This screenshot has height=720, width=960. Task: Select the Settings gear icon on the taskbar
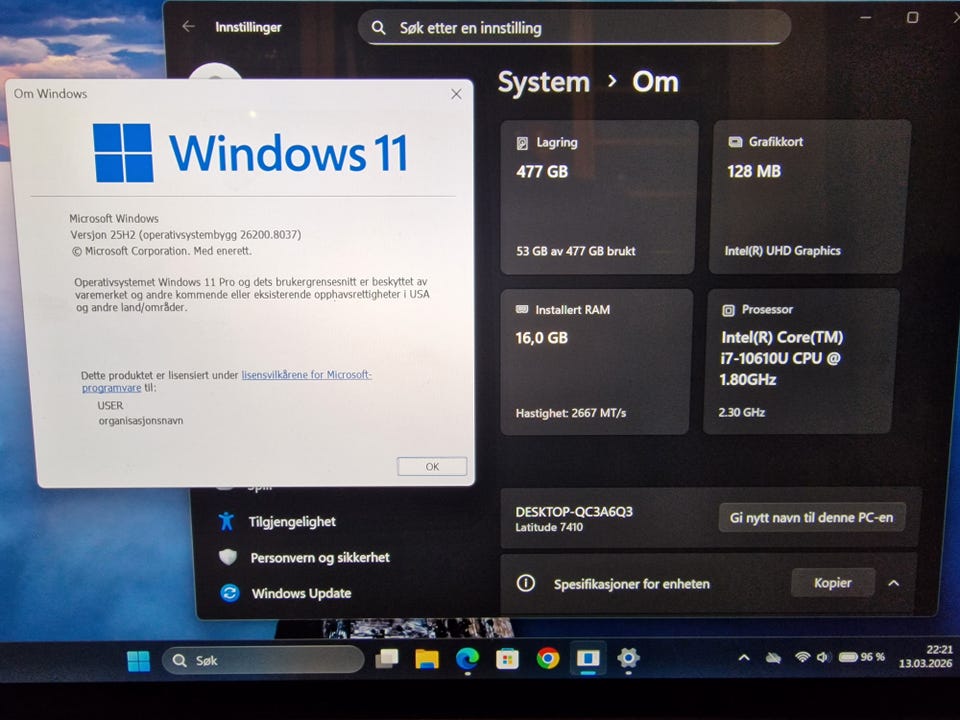point(629,658)
